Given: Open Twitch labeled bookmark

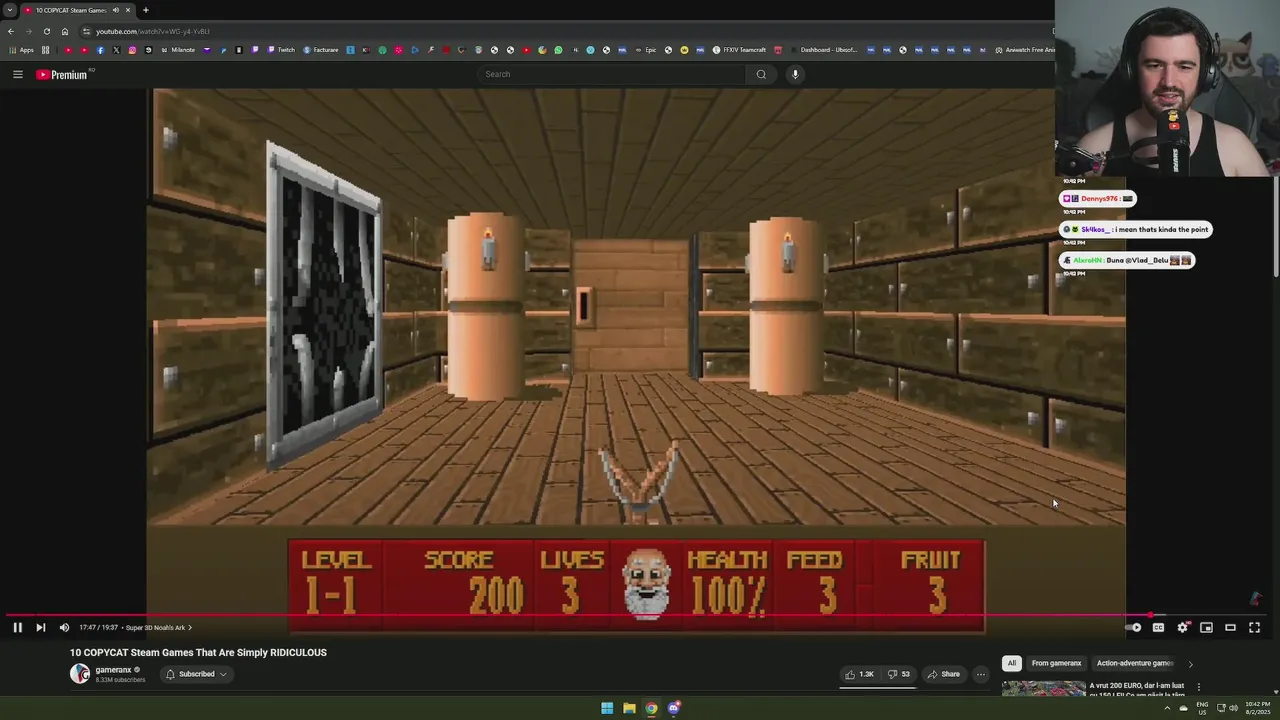Looking at the screenshot, I should tap(281, 50).
